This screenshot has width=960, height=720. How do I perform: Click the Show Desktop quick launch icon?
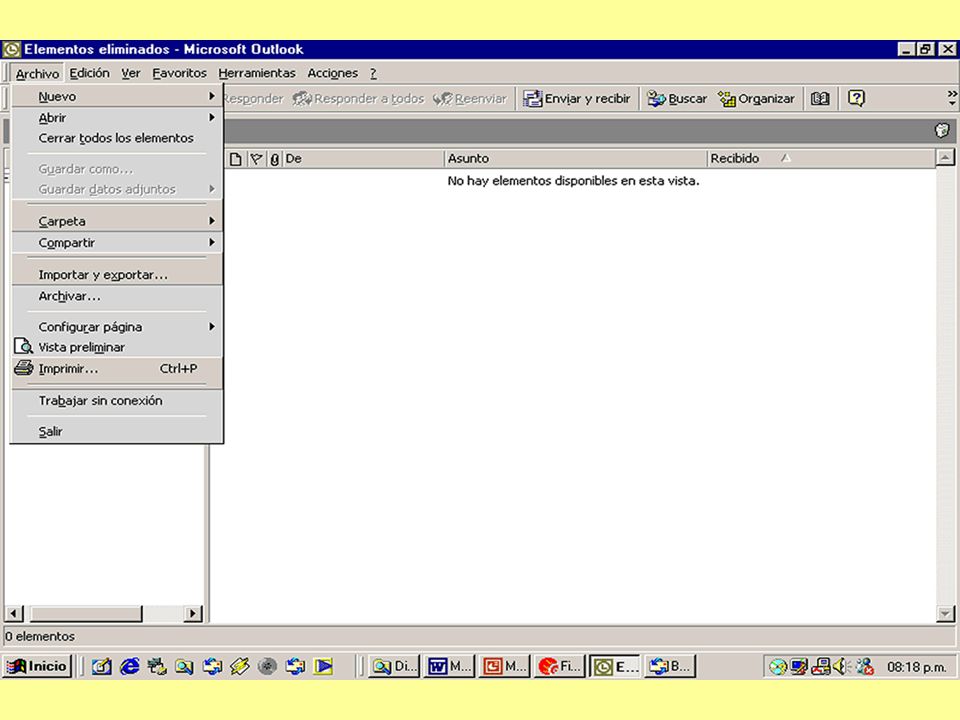coord(102,666)
